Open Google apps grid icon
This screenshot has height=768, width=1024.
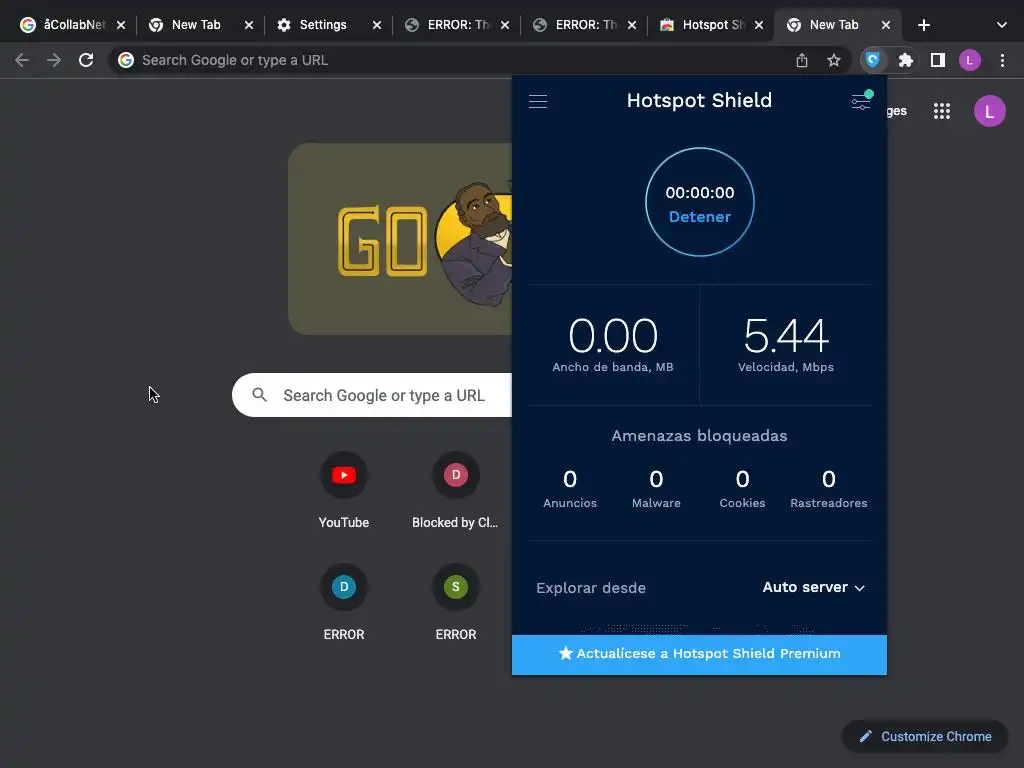[x=942, y=111]
